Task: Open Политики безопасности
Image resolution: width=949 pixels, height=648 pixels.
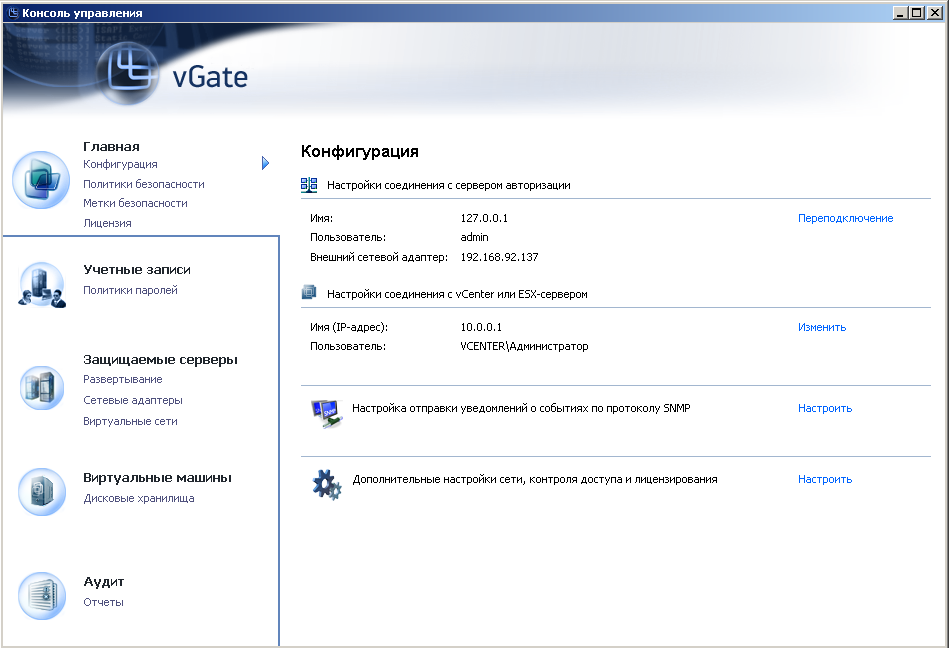Action: (143, 184)
